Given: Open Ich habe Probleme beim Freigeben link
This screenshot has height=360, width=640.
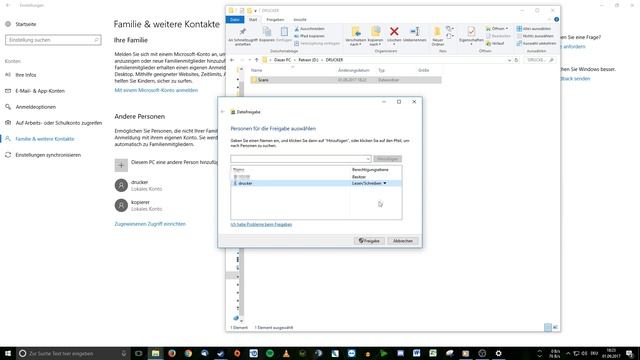Looking at the screenshot, I should pos(261,224).
